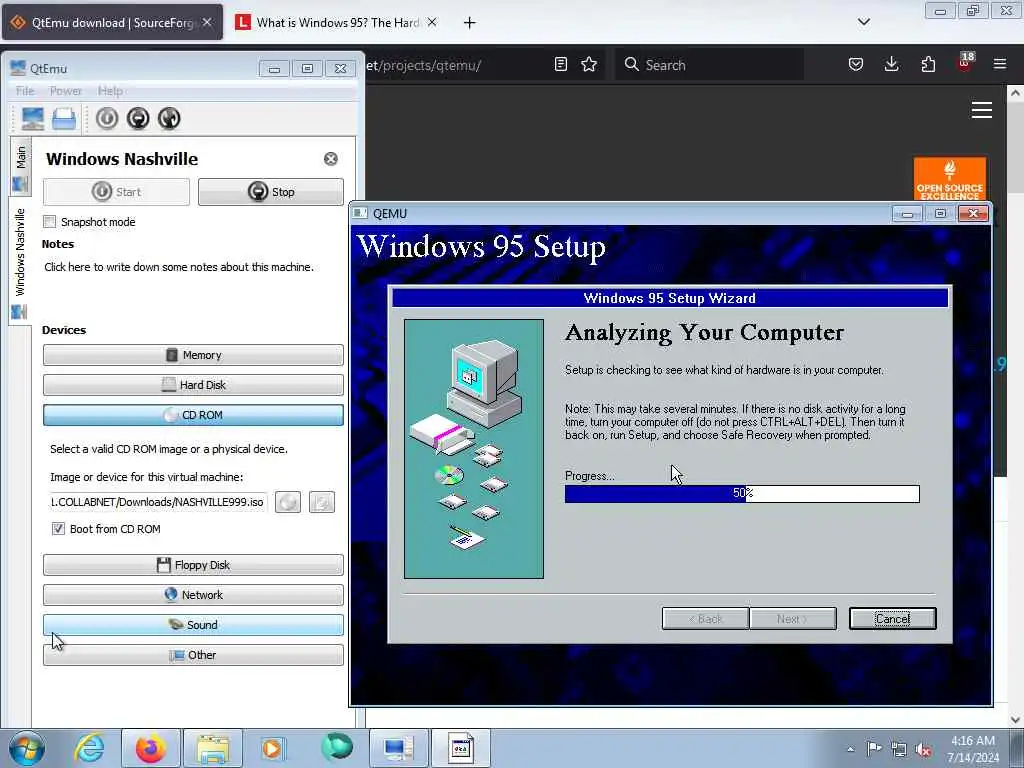This screenshot has height=768, width=1024.
Task: Open the SourceForge page hamburger menu
Action: [982, 110]
